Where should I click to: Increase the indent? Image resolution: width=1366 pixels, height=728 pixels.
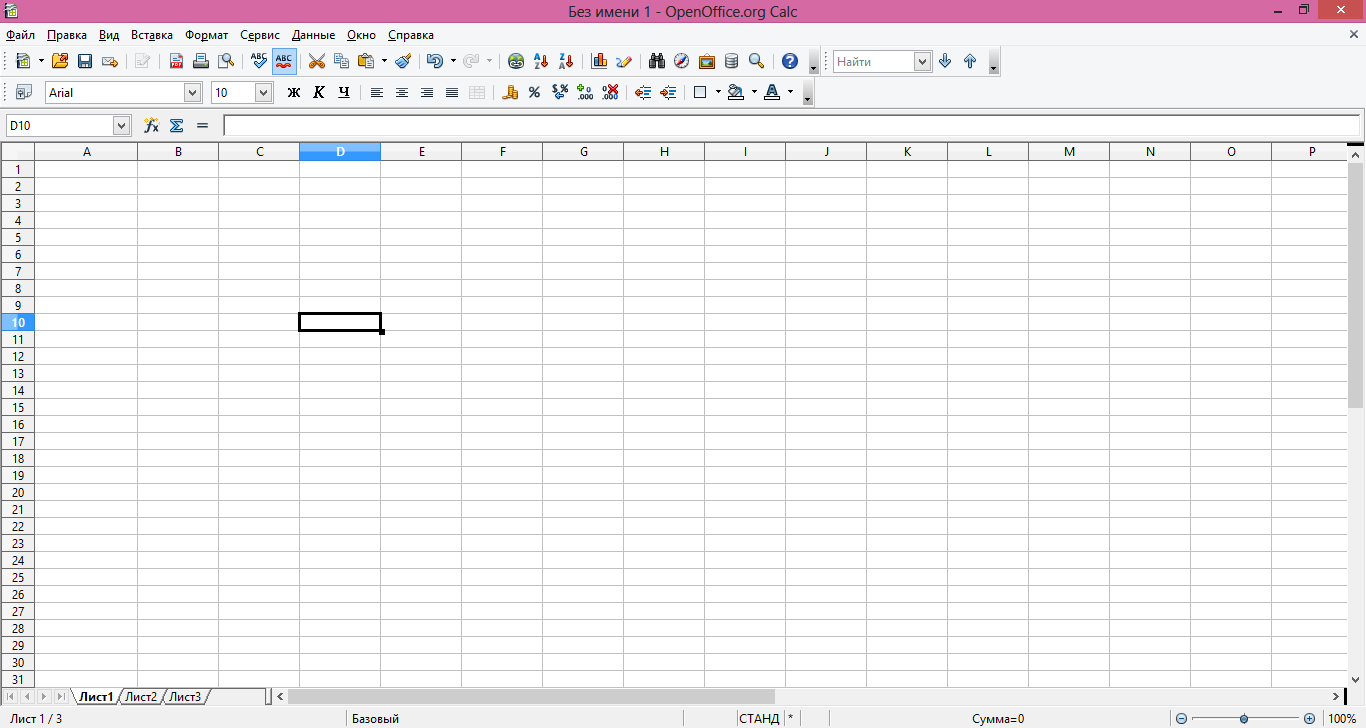(668, 92)
